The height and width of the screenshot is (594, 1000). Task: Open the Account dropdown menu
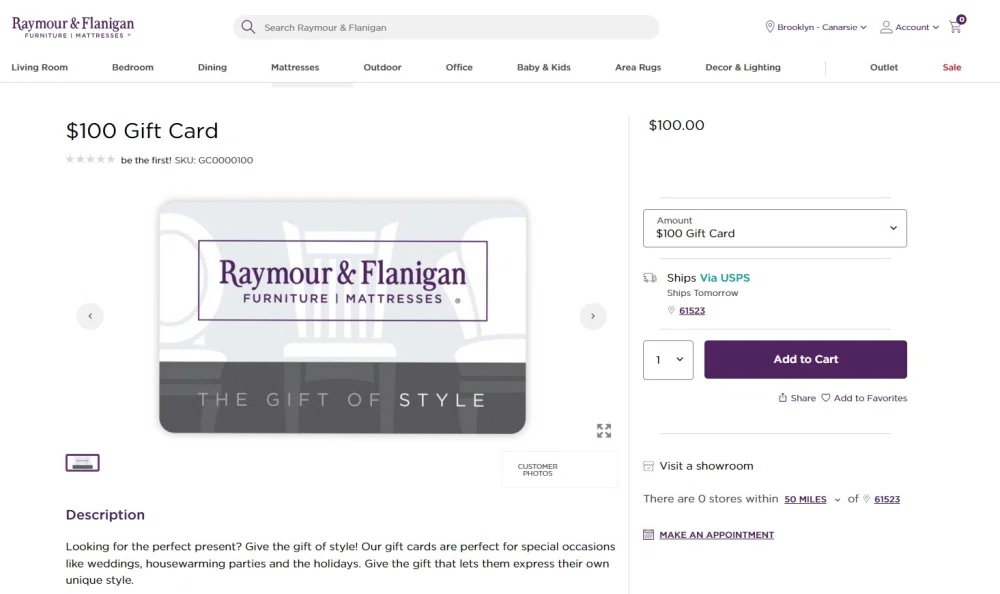(909, 27)
